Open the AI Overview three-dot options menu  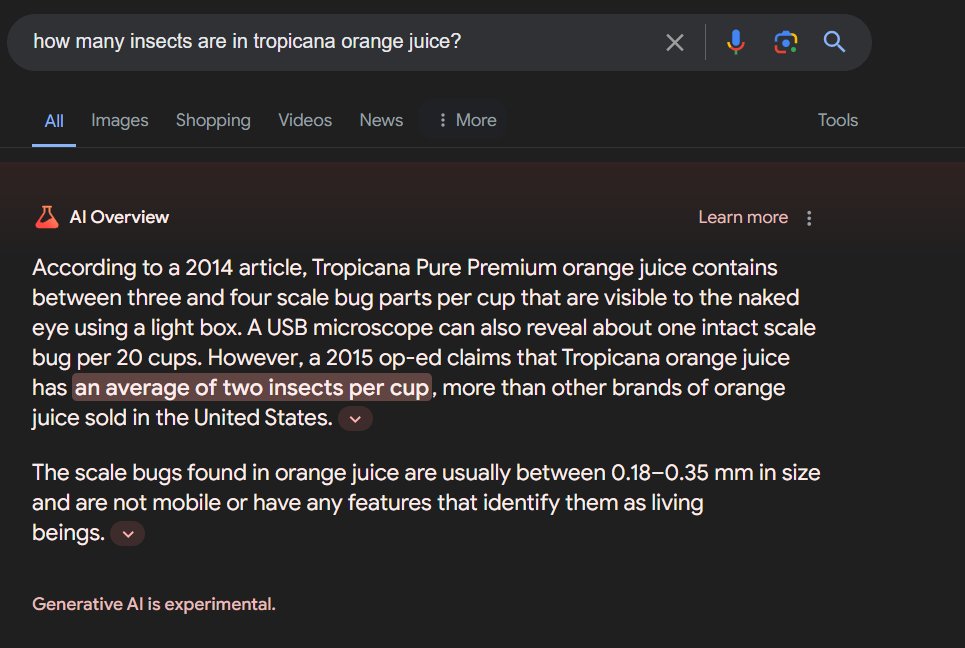click(809, 218)
